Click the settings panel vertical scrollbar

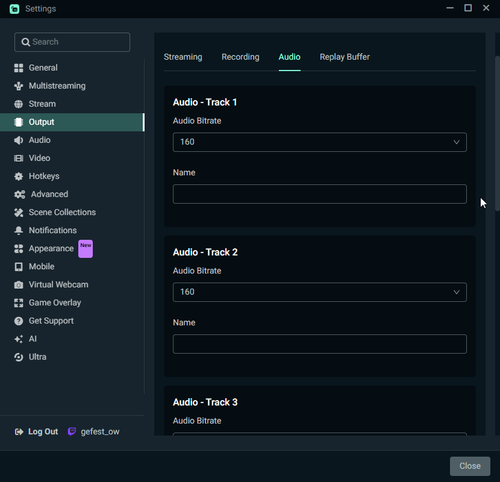pyautogui.click(x=497, y=133)
